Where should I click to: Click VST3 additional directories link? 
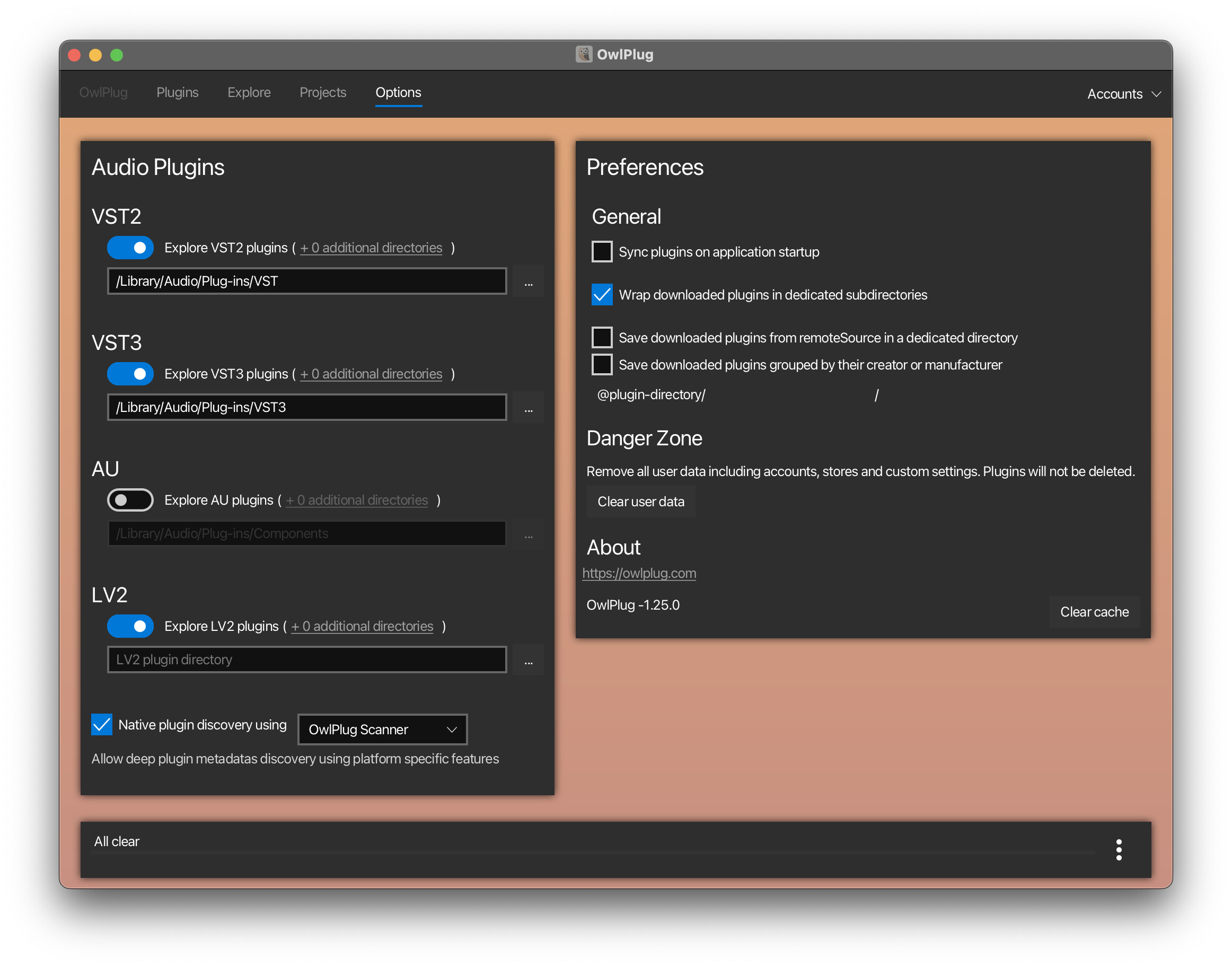pos(371,374)
